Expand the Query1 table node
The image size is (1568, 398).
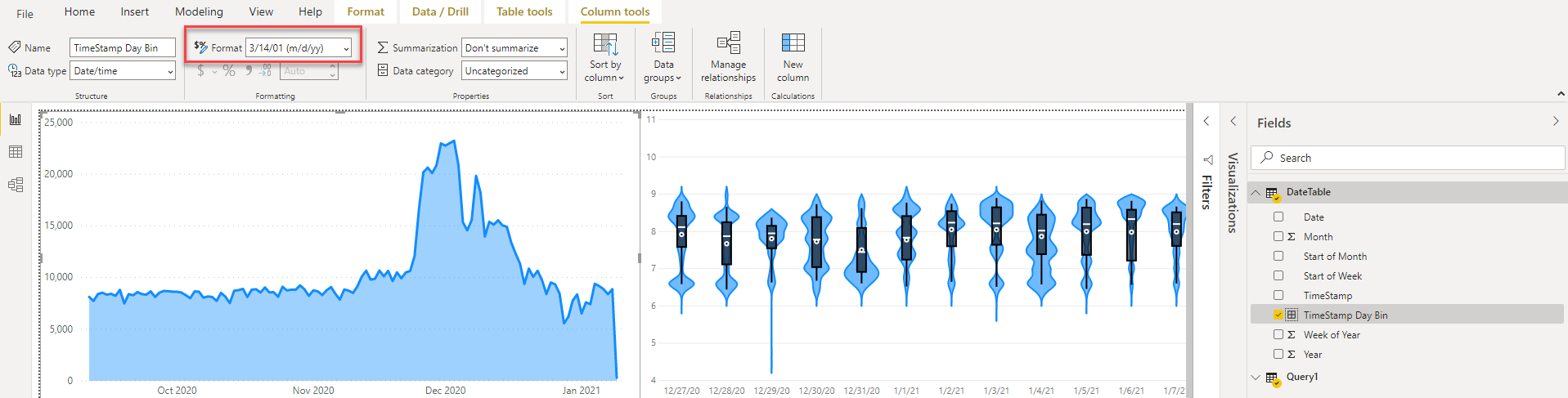pyautogui.click(x=1256, y=378)
